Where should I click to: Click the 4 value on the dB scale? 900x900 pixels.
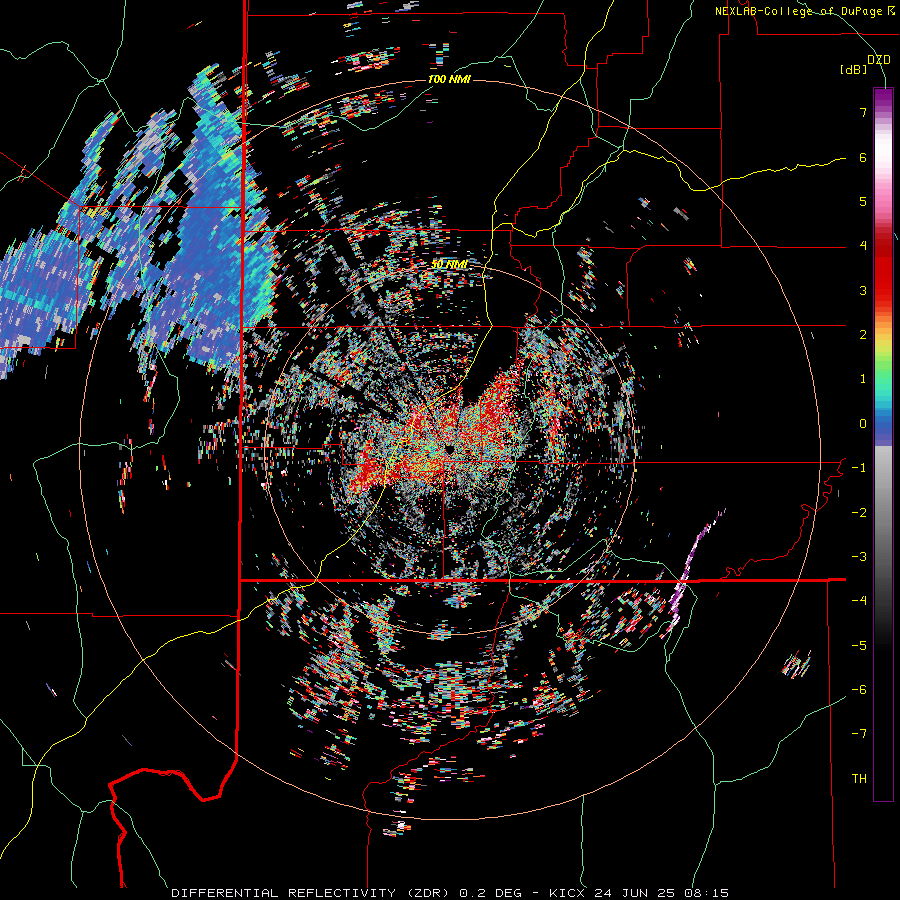coord(863,246)
